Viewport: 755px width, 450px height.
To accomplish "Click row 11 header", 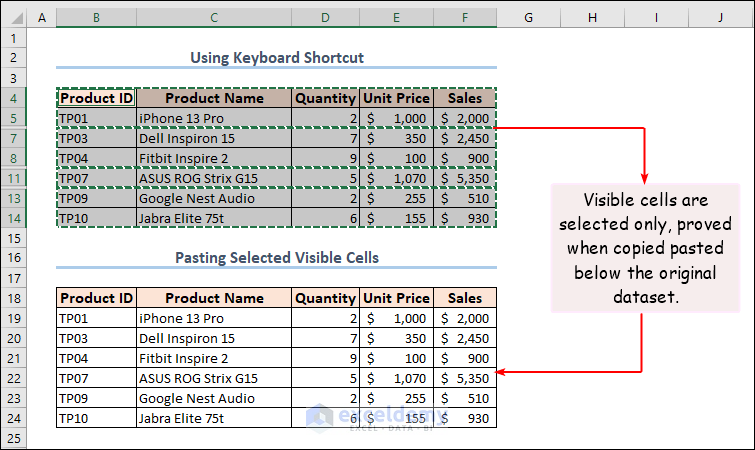I will 13,178.
